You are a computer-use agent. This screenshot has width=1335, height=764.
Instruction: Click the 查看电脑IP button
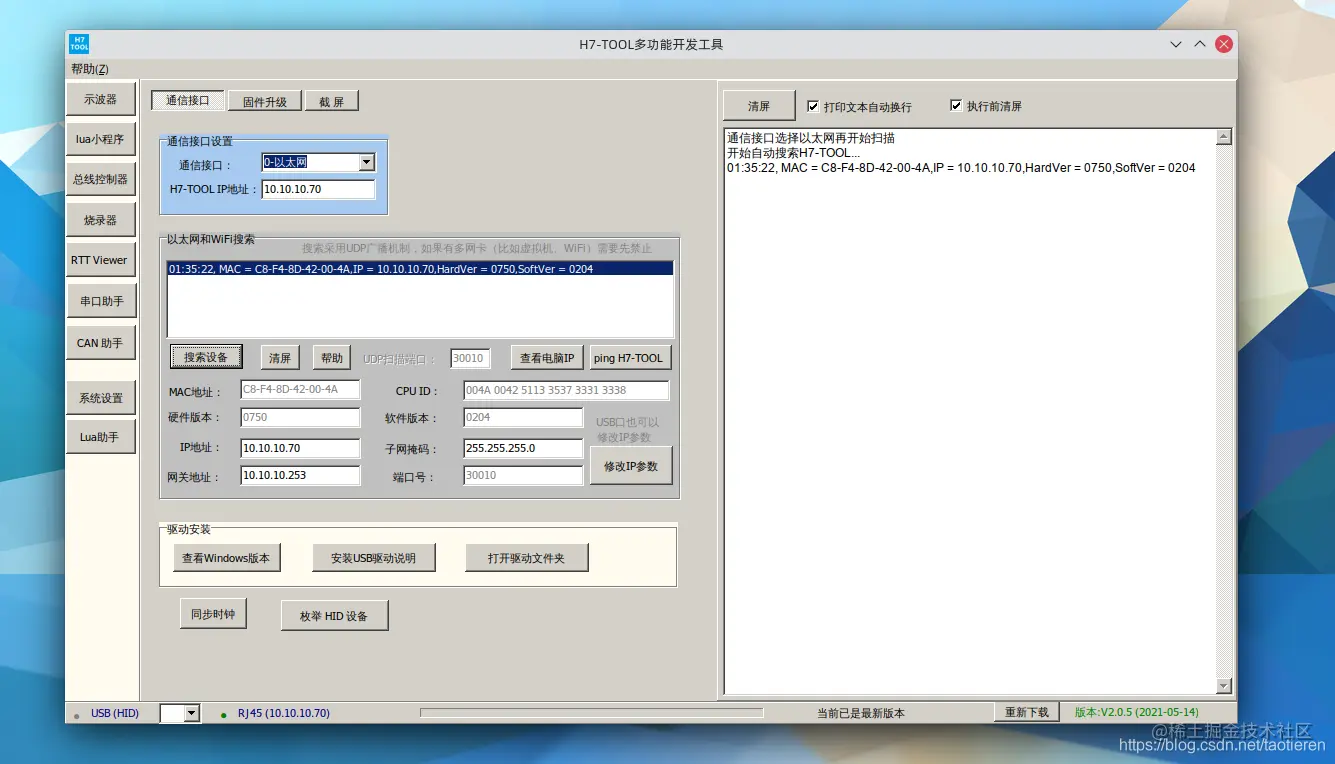pos(548,358)
